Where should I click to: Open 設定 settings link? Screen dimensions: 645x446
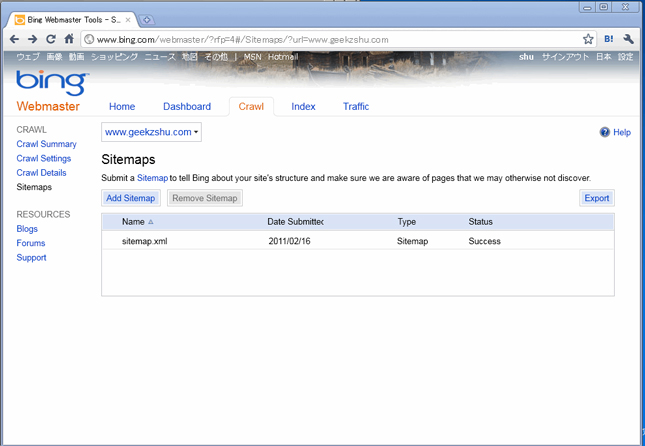click(x=625, y=57)
